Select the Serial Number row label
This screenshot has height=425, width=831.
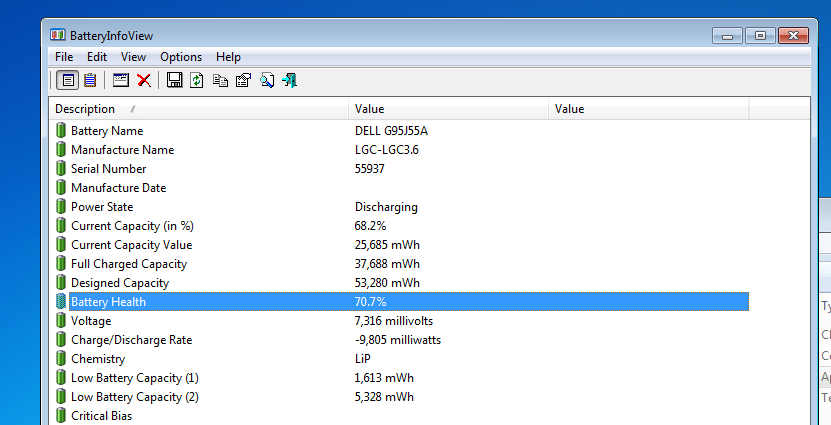[x=109, y=169]
